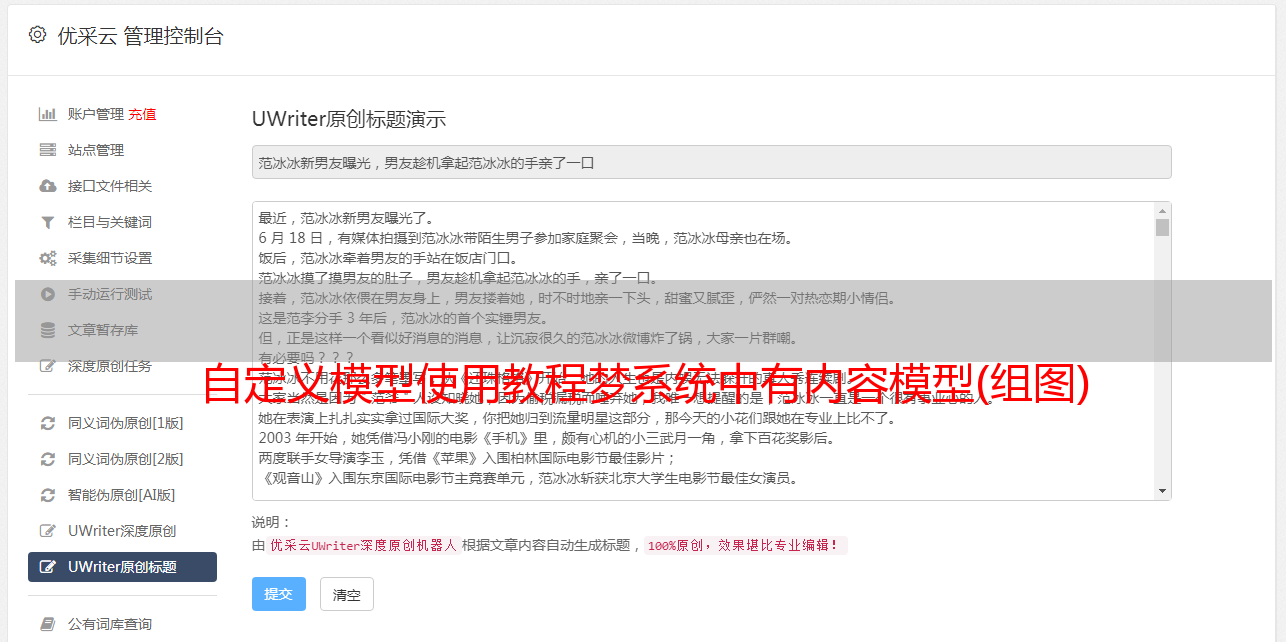This screenshot has width=1286, height=642.
Task: Select the active UWriter原创标题 item
Action: click(x=122, y=567)
